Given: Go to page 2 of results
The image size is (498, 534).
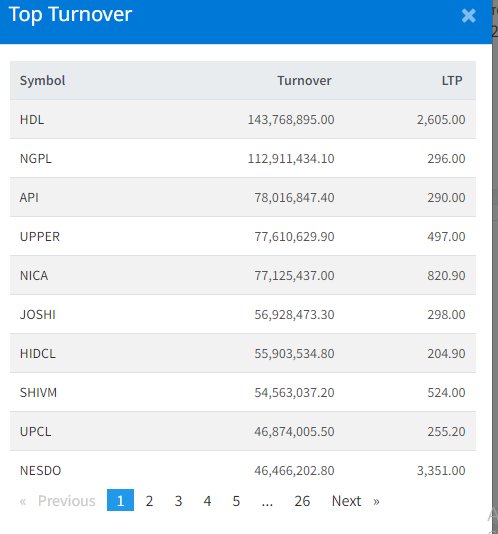Looking at the screenshot, I should point(149,501).
